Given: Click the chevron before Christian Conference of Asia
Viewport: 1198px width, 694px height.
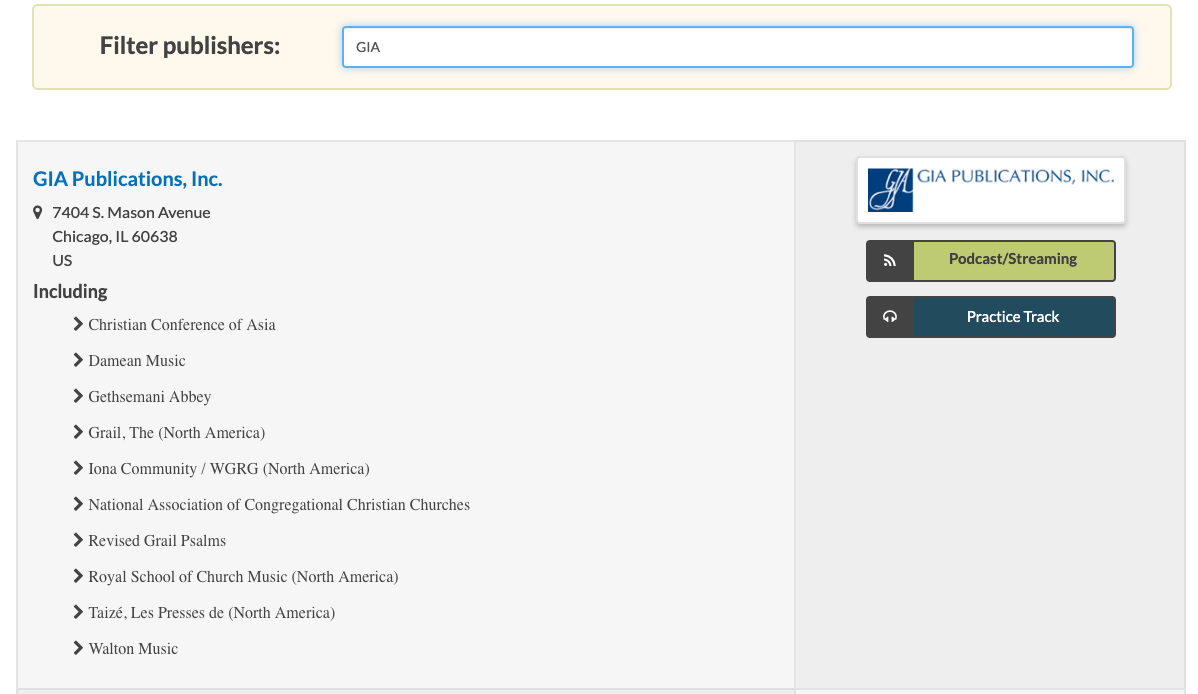Looking at the screenshot, I should coord(78,324).
